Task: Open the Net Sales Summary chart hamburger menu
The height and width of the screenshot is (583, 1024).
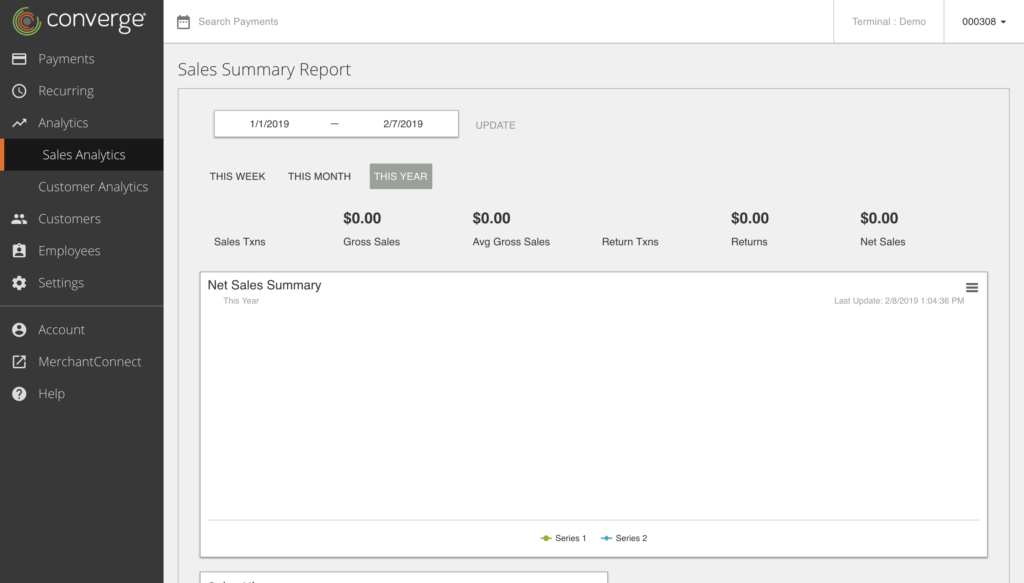Action: (x=972, y=287)
